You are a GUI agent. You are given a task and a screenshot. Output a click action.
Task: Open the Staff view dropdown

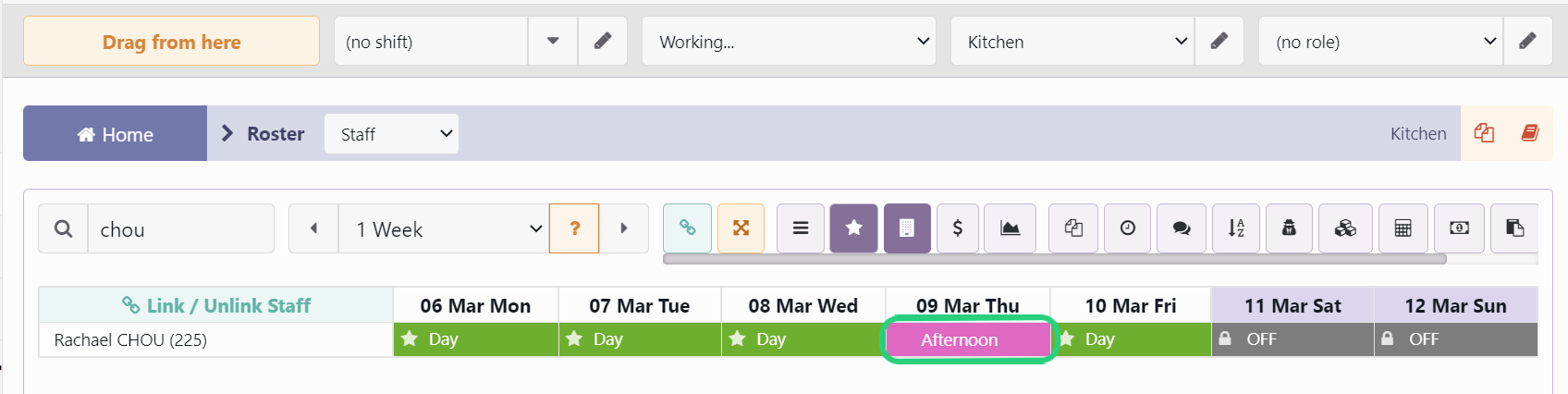[x=391, y=134]
